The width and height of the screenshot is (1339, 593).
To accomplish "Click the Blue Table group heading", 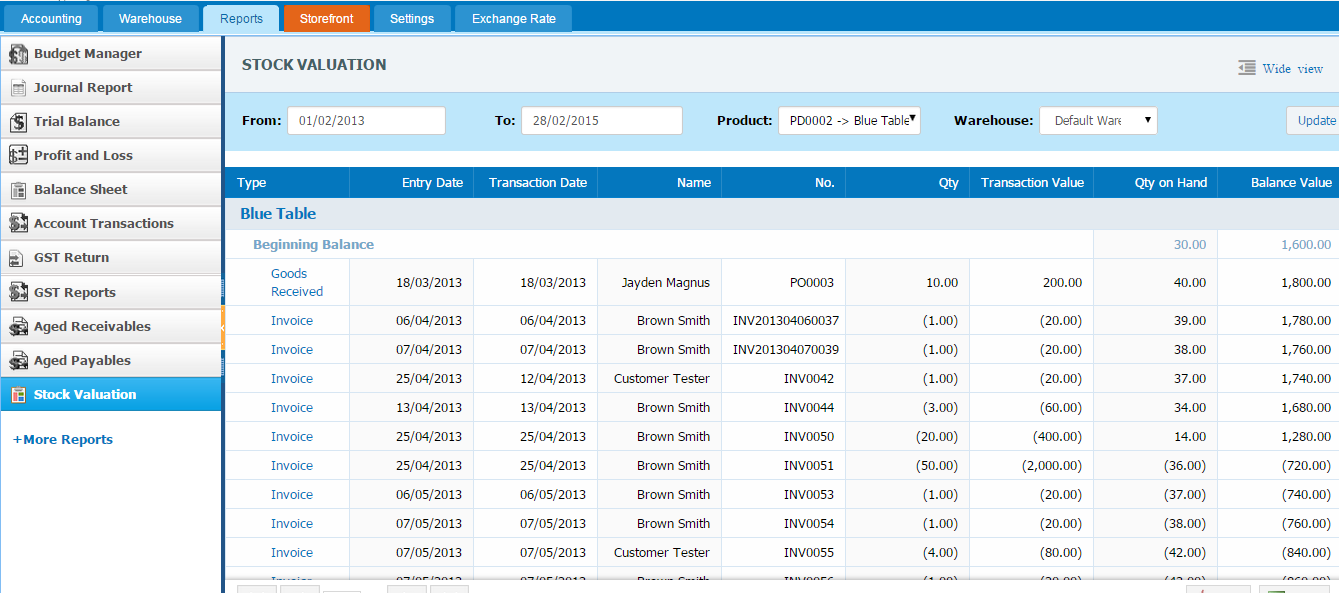I will (278, 214).
